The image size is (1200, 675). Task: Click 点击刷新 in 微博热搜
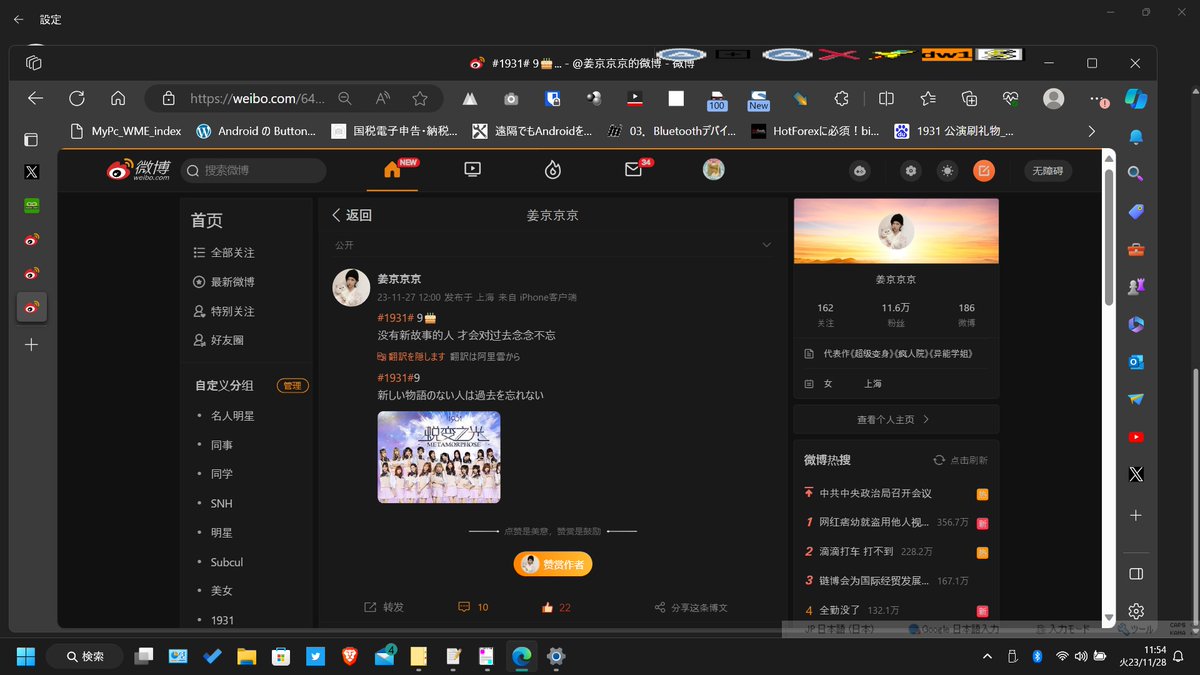tap(960, 460)
